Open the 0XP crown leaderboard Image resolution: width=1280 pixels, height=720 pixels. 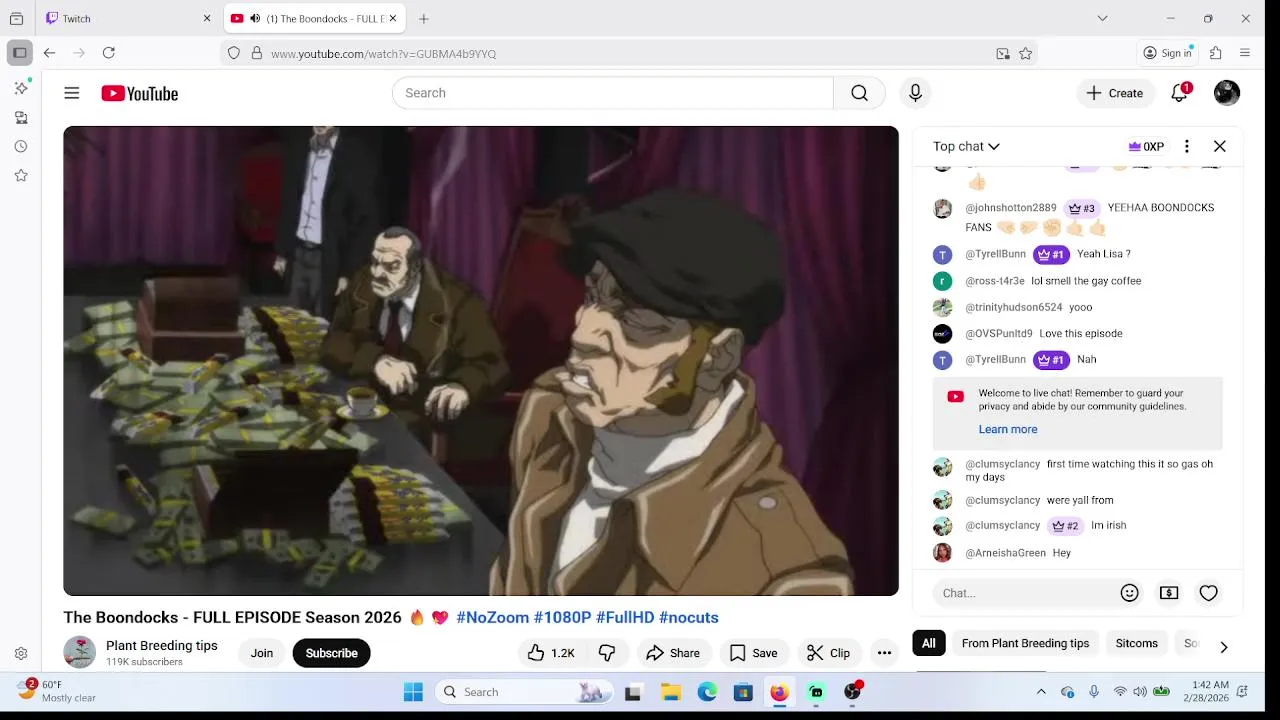[x=1146, y=146]
